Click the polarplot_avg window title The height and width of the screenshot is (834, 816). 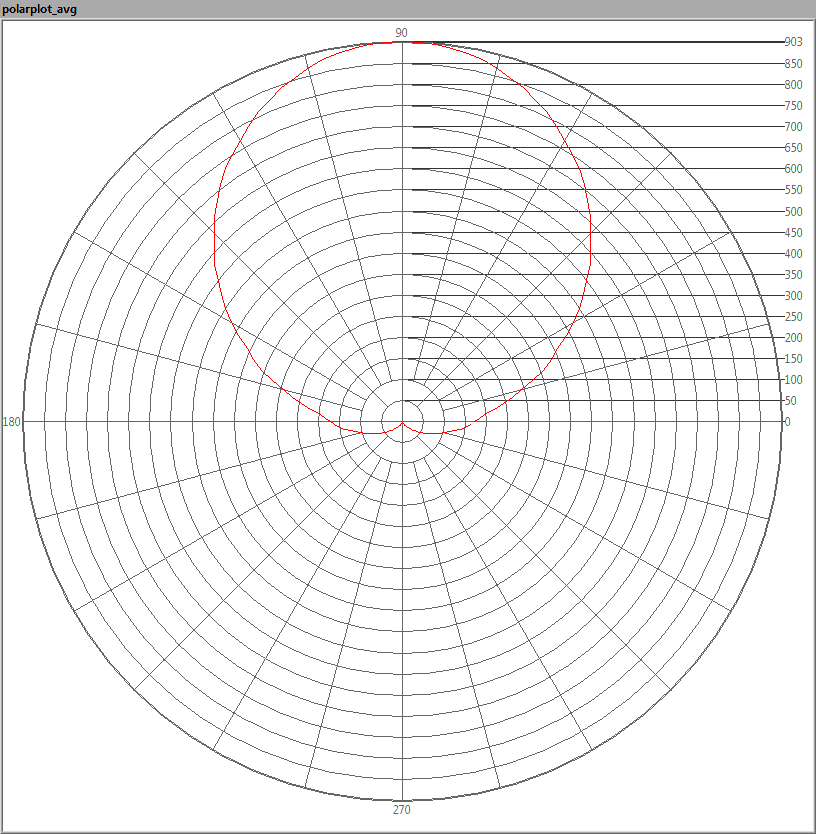(40, 9)
